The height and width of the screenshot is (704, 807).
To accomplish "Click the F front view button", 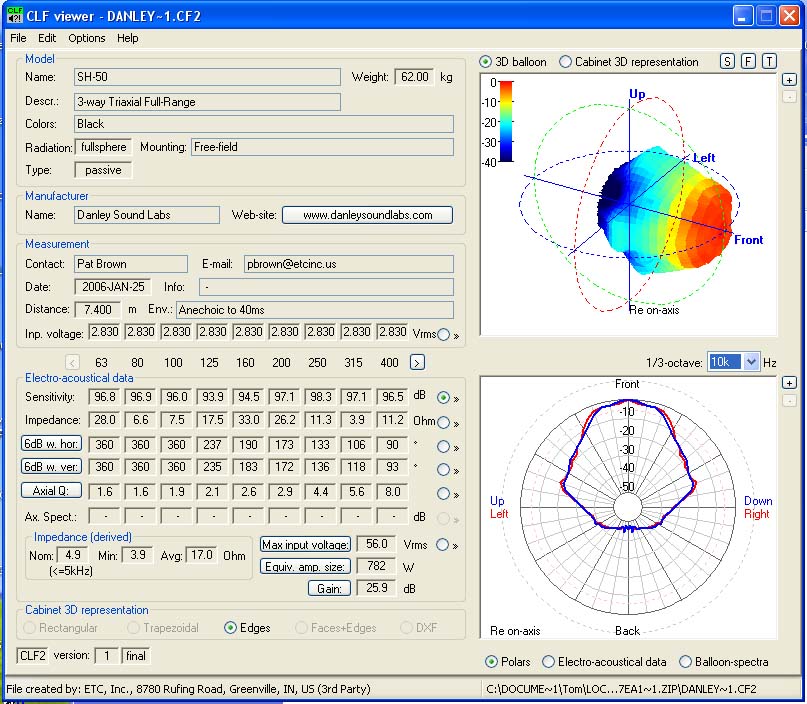I will pyautogui.click(x=748, y=62).
